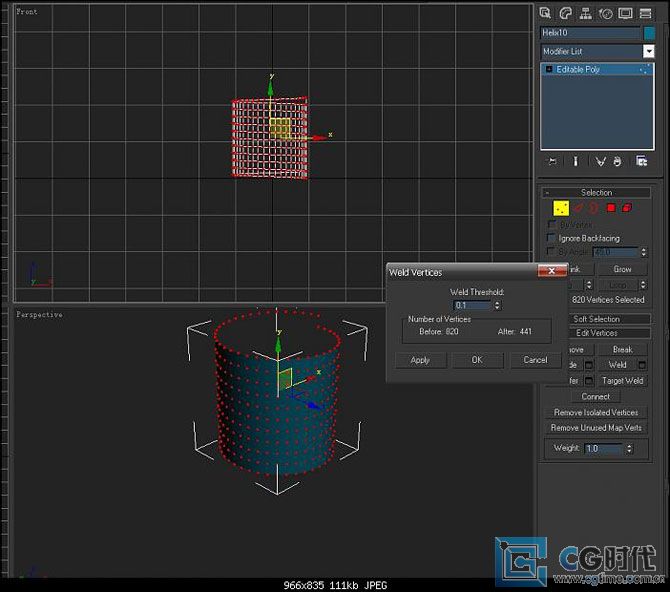
Task: Expand the Editable Poly stack entry
Action: point(549,69)
